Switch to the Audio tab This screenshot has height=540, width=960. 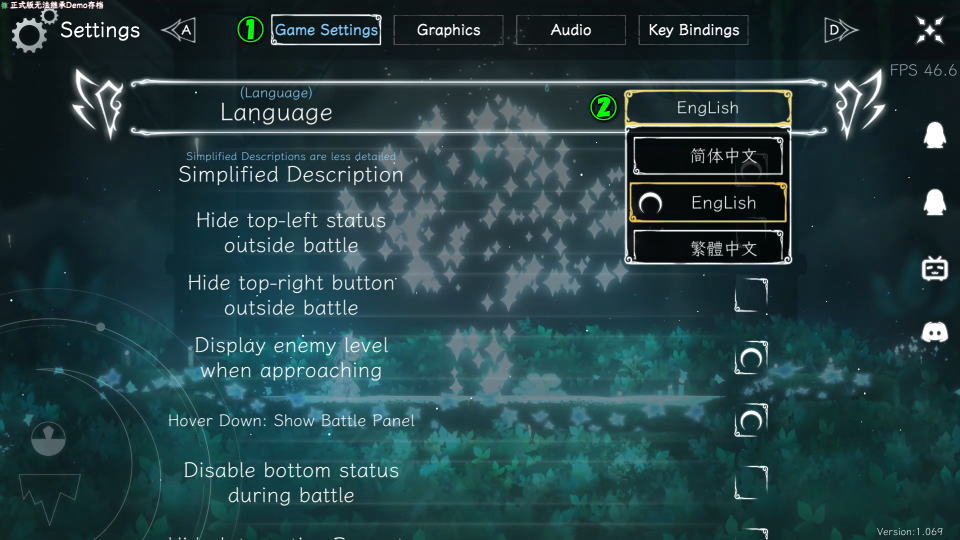tap(571, 30)
